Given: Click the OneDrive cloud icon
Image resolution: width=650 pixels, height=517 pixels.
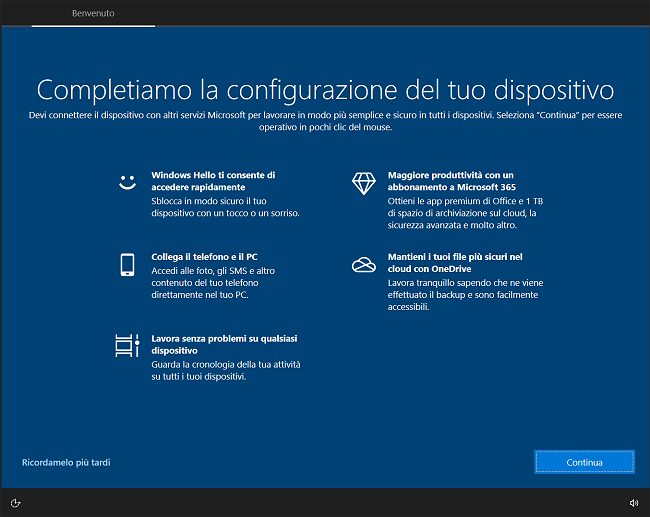Looking at the screenshot, I should tap(362, 265).
